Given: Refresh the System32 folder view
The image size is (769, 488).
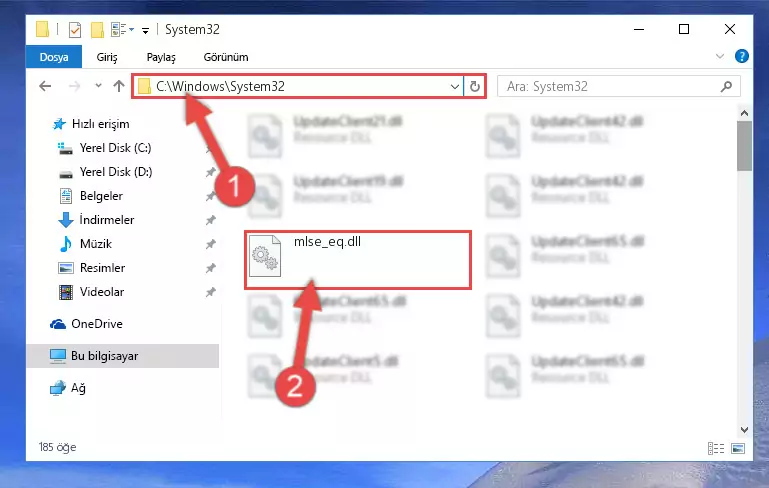Looking at the screenshot, I should [x=474, y=87].
